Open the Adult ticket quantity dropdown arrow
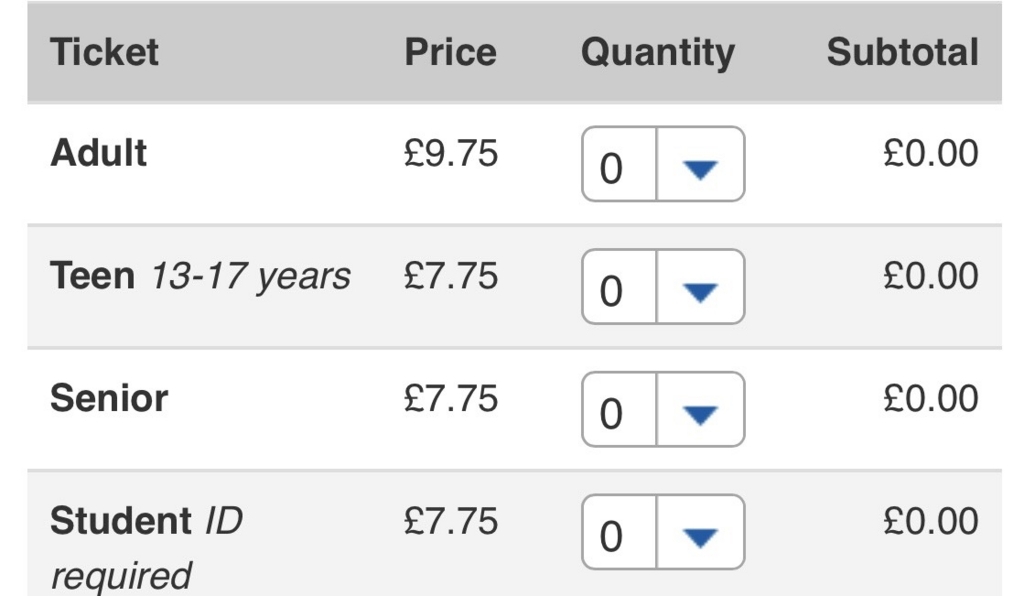Viewport: 1024px width, 596px height. point(700,165)
